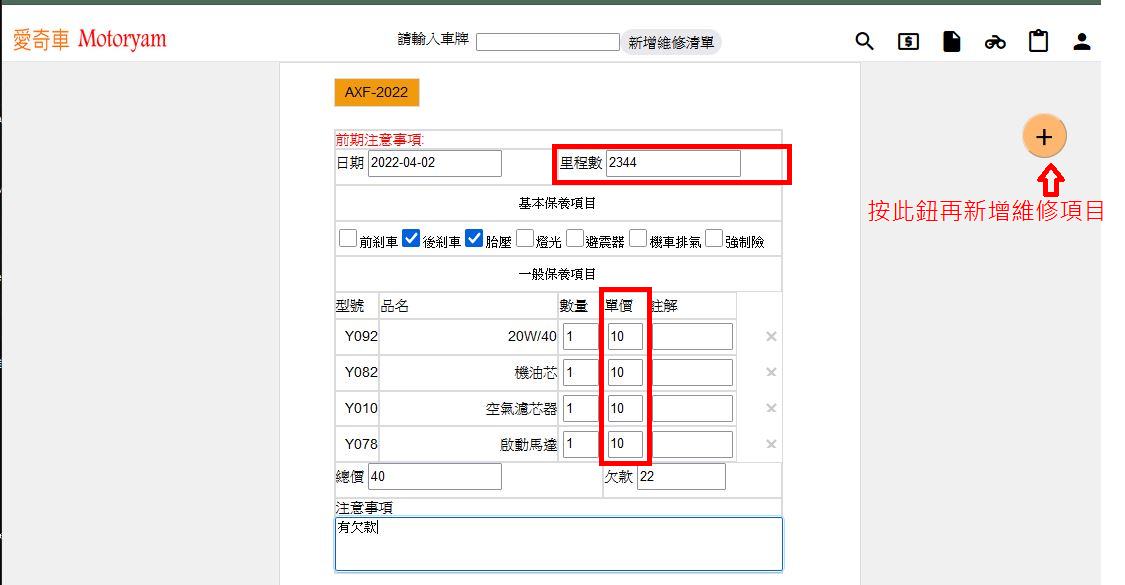The image size is (1125, 585).
Task: Click the 新增維修清單 button
Action: click(671, 42)
